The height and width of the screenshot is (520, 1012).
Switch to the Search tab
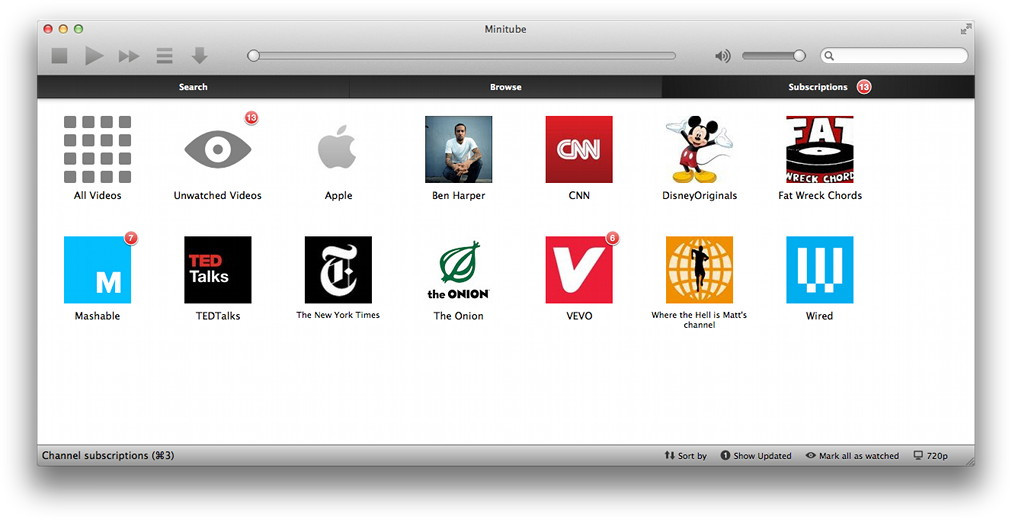(x=193, y=86)
